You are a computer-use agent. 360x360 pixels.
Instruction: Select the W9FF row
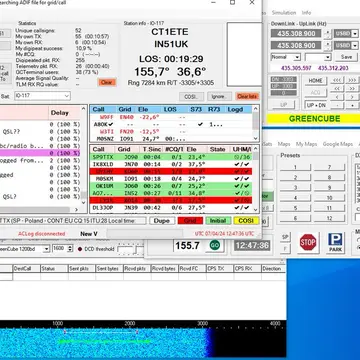click(171, 117)
